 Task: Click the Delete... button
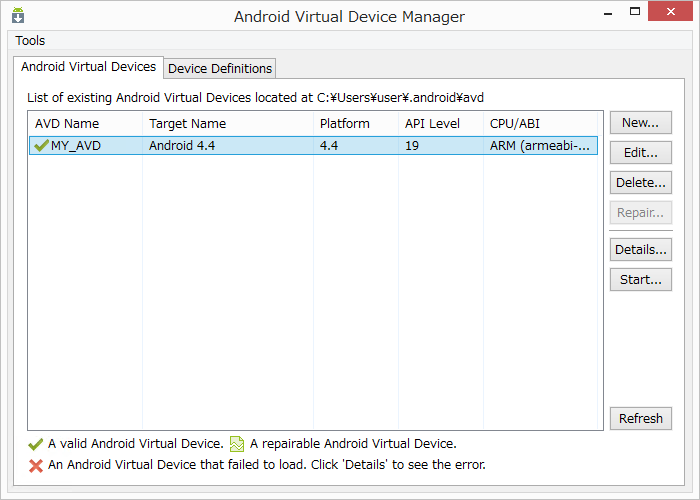click(641, 183)
